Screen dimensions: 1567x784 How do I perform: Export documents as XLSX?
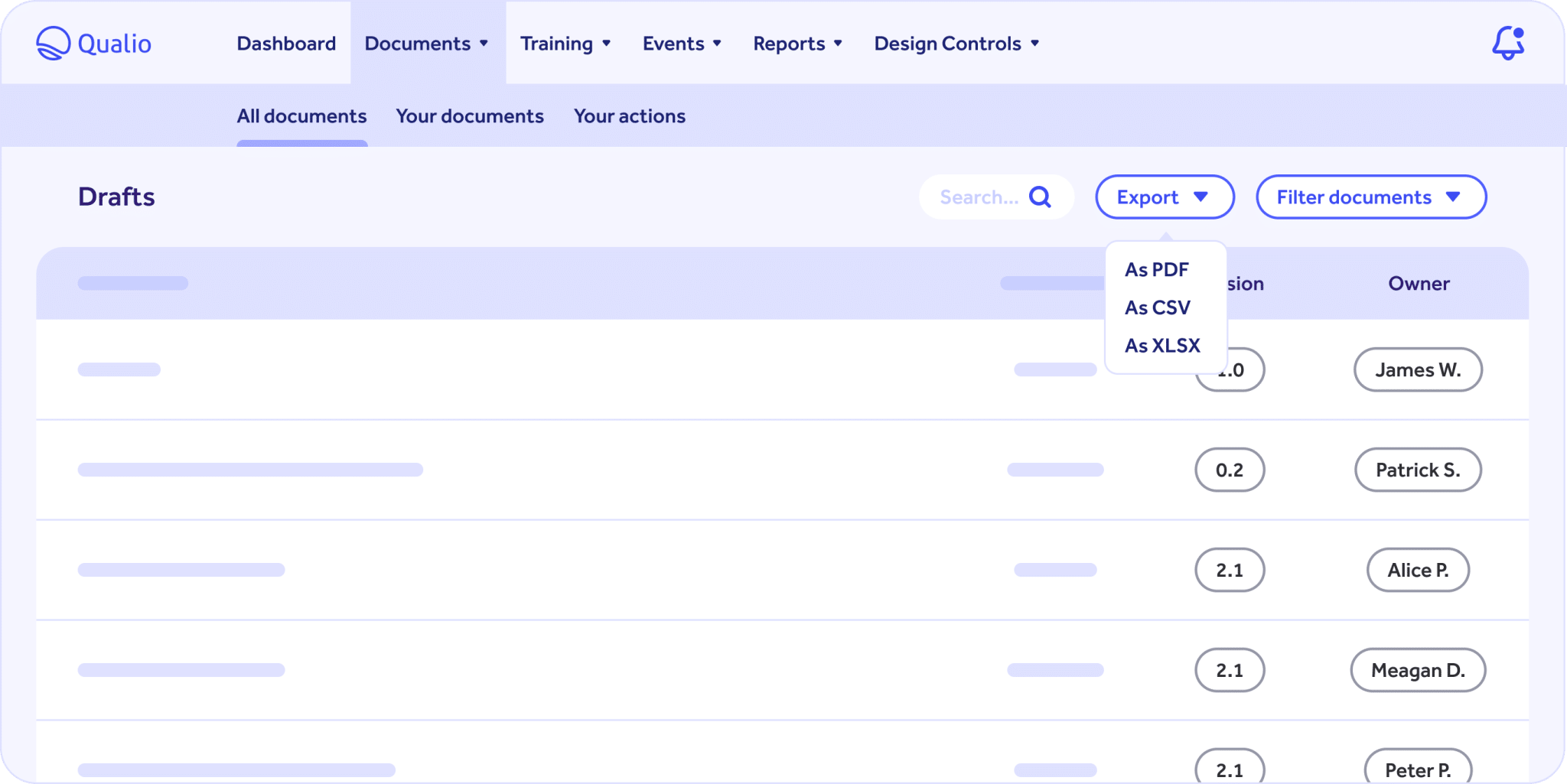[x=1162, y=345]
